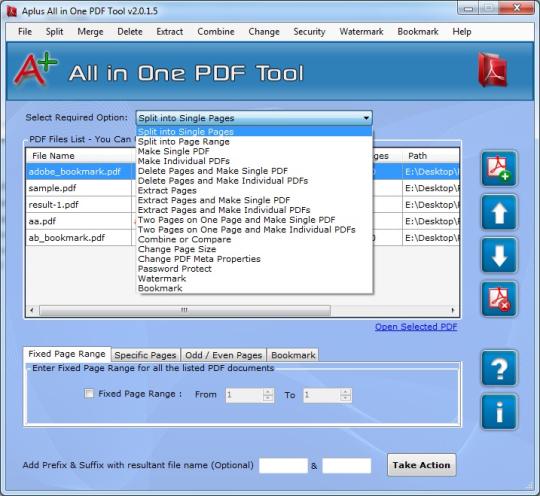Click the To page number field

point(327,395)
